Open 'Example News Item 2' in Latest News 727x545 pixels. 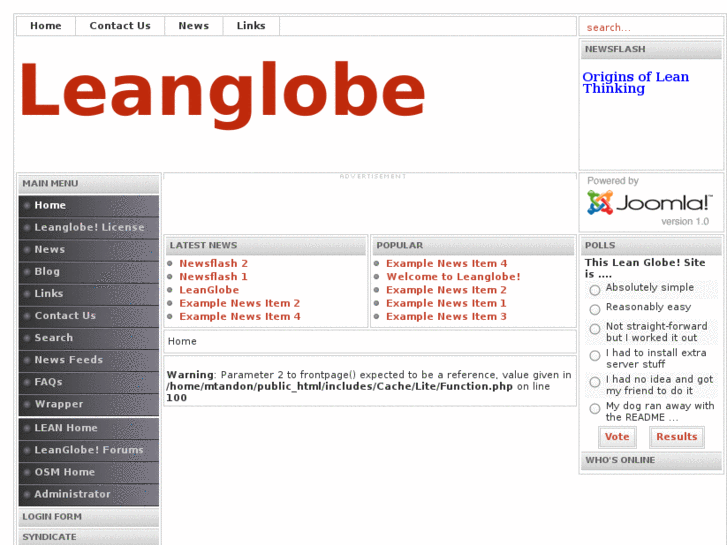pyautogui.click(x=240, y=303)
